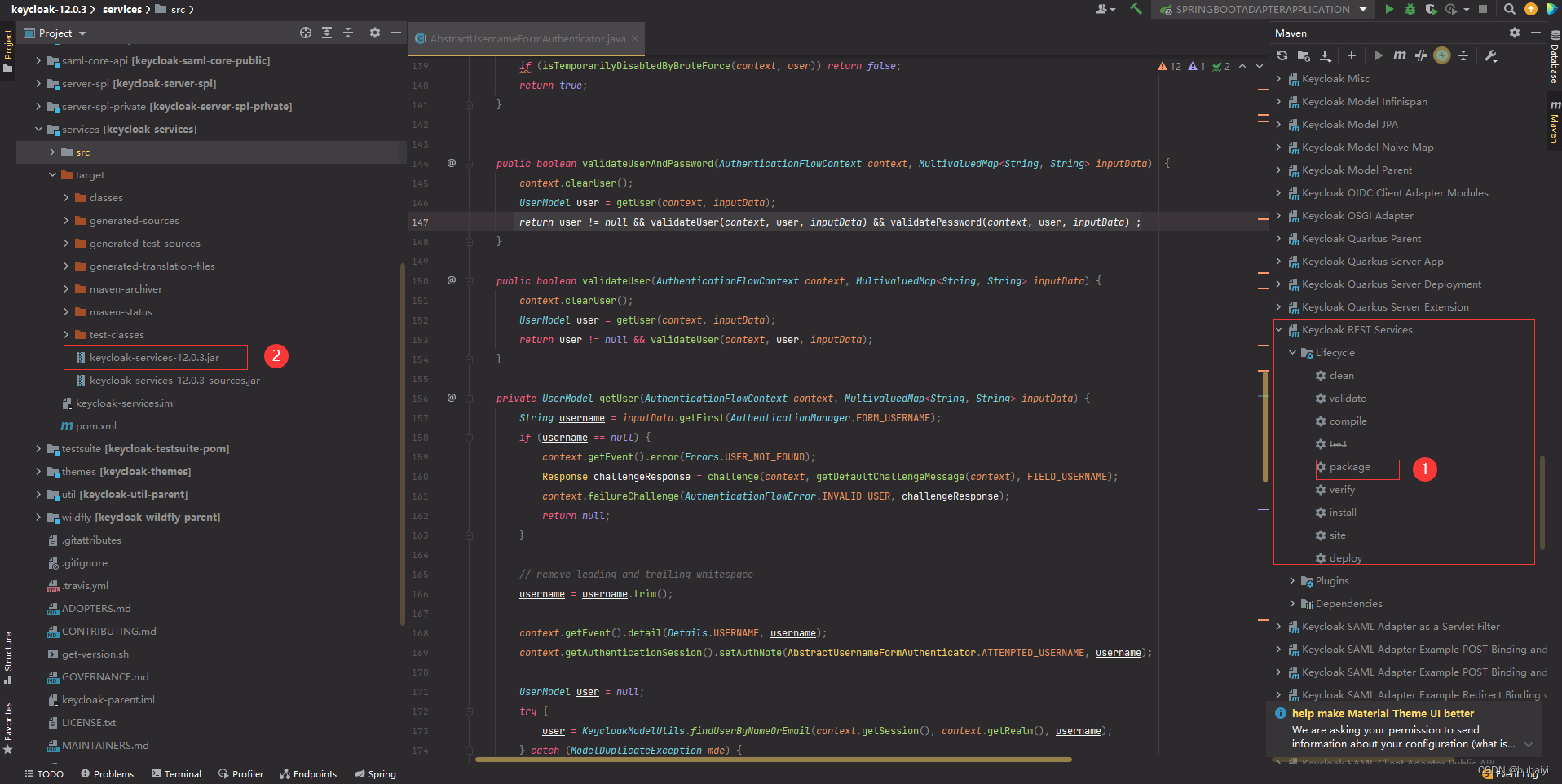Open Database side tool window

pyautogui.click(x=1555, y=57)
